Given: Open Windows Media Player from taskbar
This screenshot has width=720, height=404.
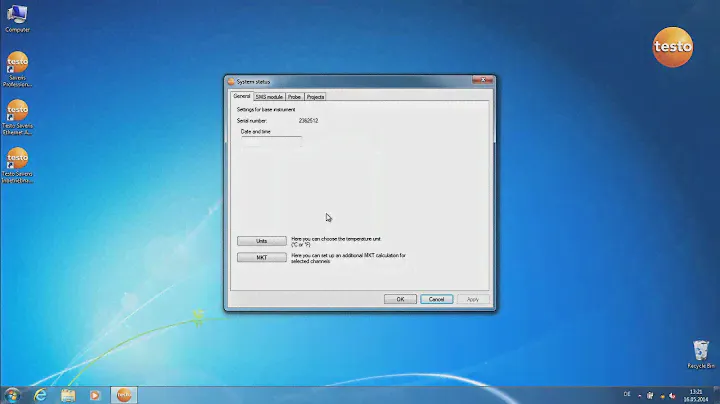Looking at the screenshot, I should coord(95,394).
